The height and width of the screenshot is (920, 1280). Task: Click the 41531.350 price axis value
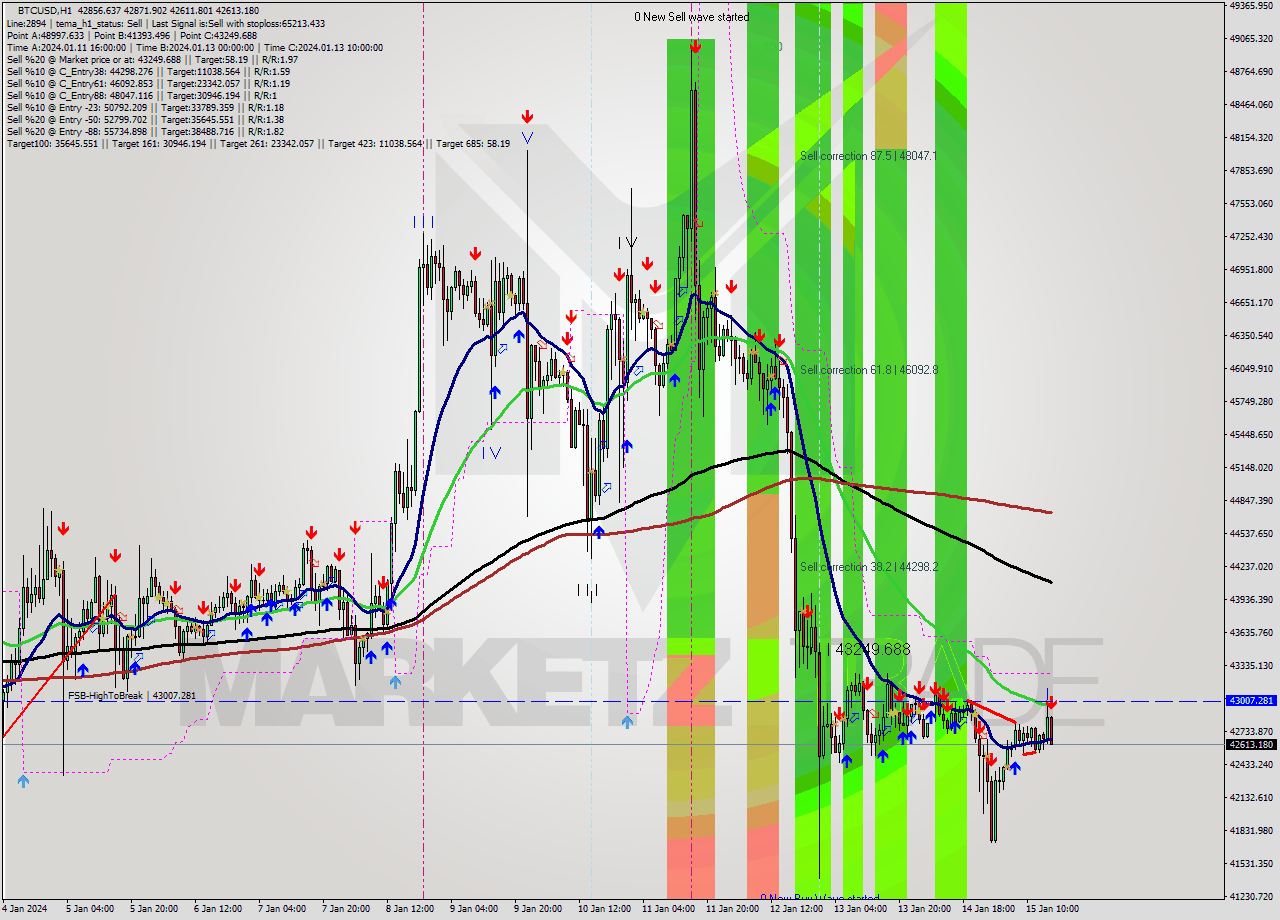point(1251,864)
